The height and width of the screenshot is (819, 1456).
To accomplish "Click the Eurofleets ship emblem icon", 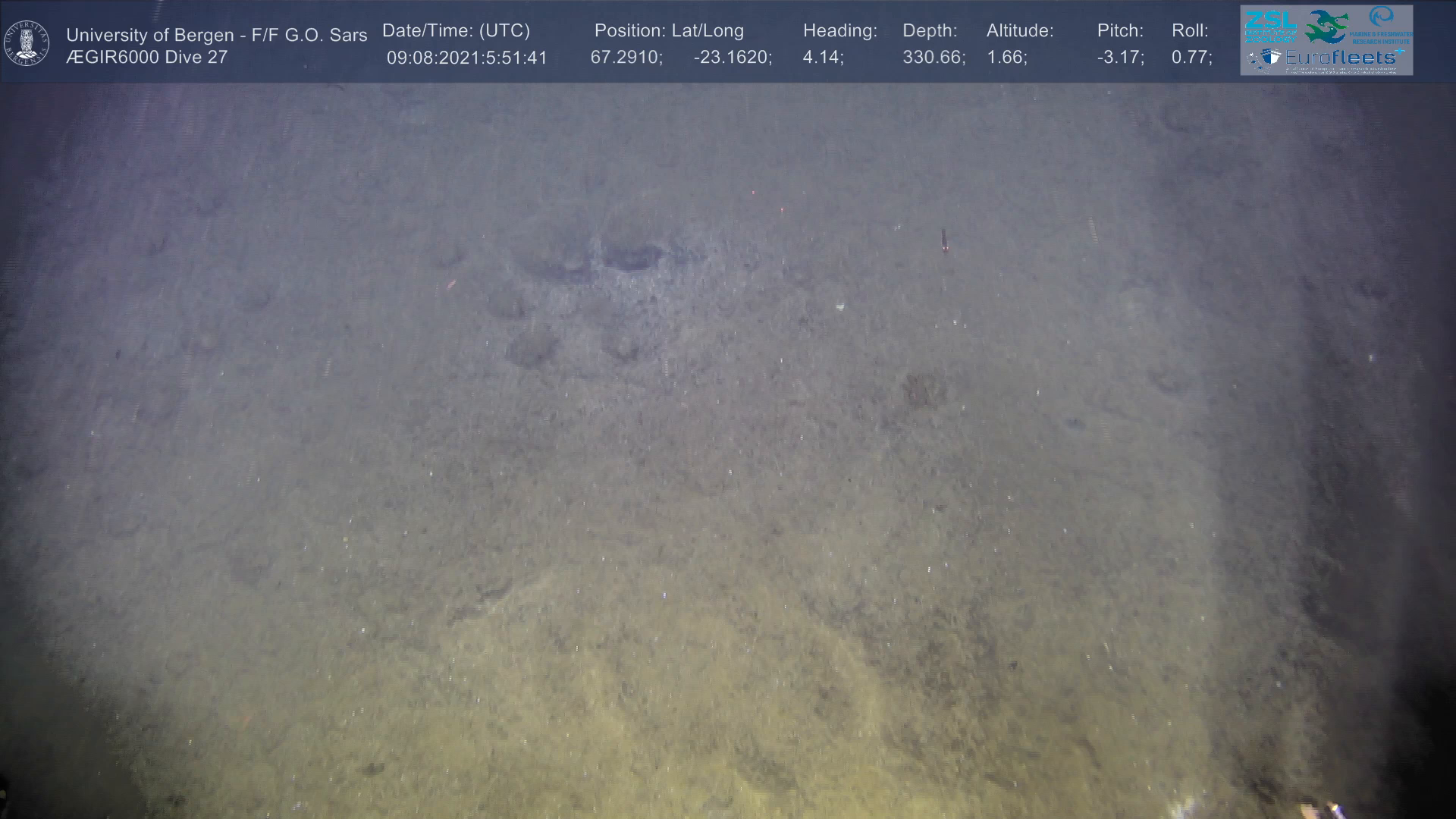I will tap(1268, 58).
